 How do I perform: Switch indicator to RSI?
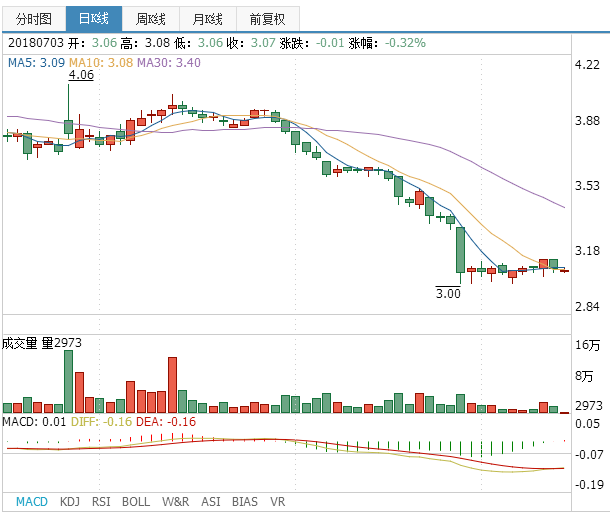pyautogui.click(x=101, y=501)
